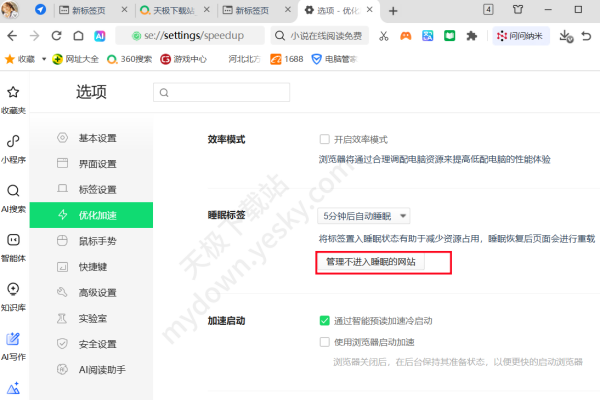
Task: Open the 知识库 knowledge base sidebar icon
Action: pyautogui.click(x=13, y=295)
